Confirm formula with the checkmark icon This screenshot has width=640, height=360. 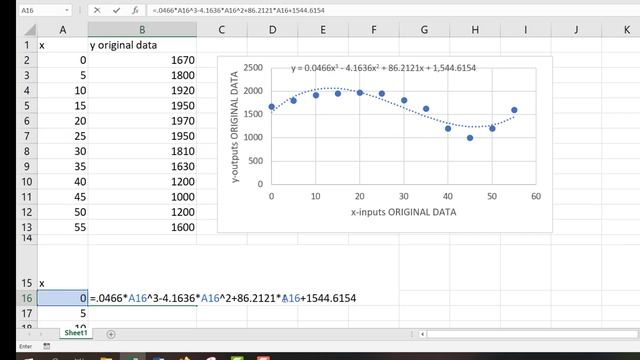(116, 10)
